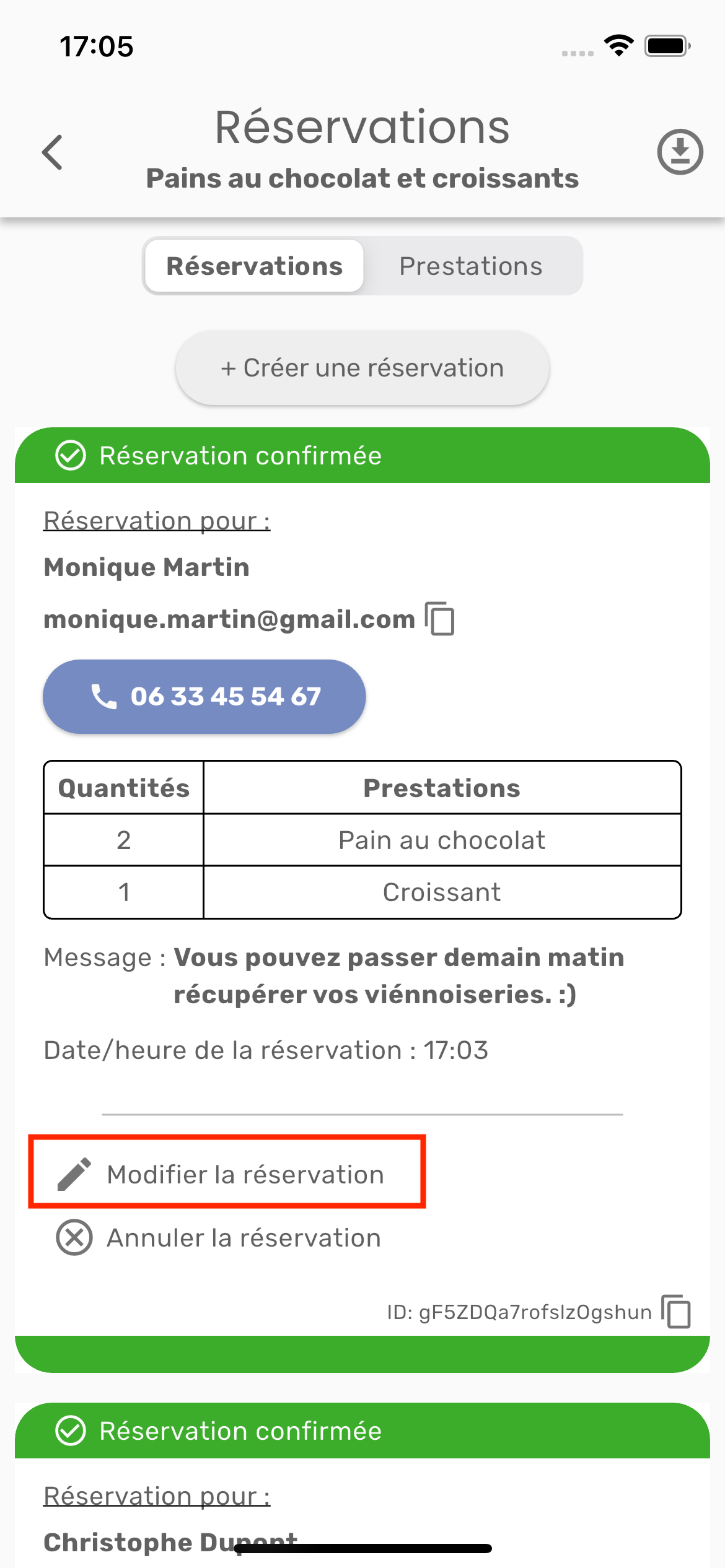Download reservations via the download icon
The width and height of the screenshot is (725, 1568).
point(680,152)
